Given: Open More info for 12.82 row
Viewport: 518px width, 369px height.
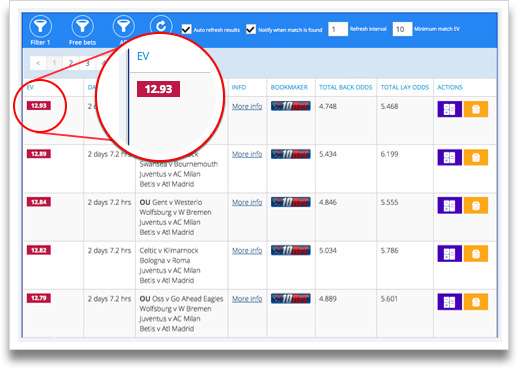Looking at the screenshot, I should [x=247, y=250].
